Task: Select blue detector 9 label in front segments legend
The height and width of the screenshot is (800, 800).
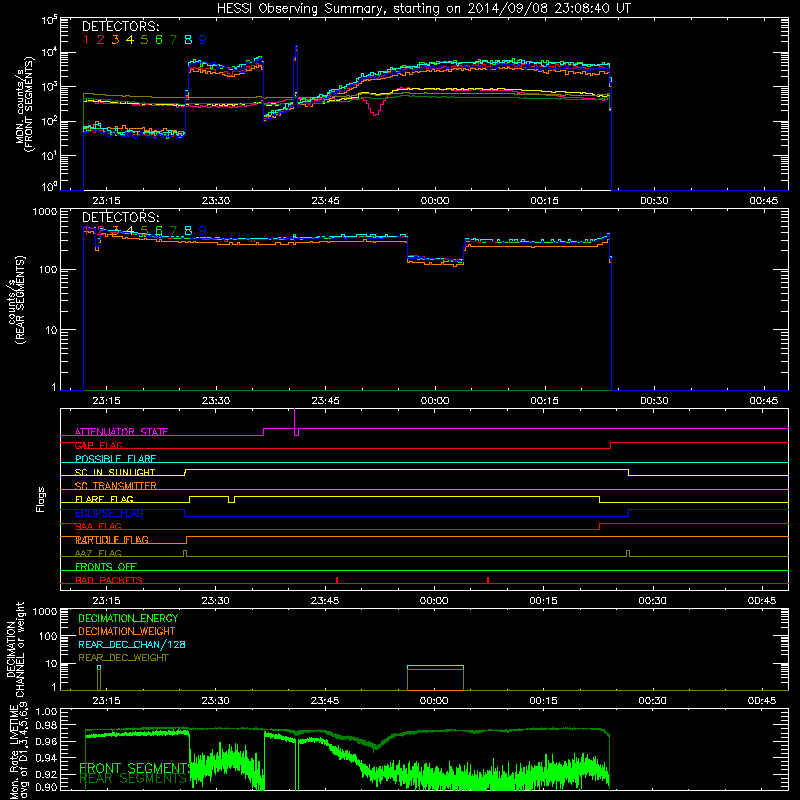Action: [203, 40]
